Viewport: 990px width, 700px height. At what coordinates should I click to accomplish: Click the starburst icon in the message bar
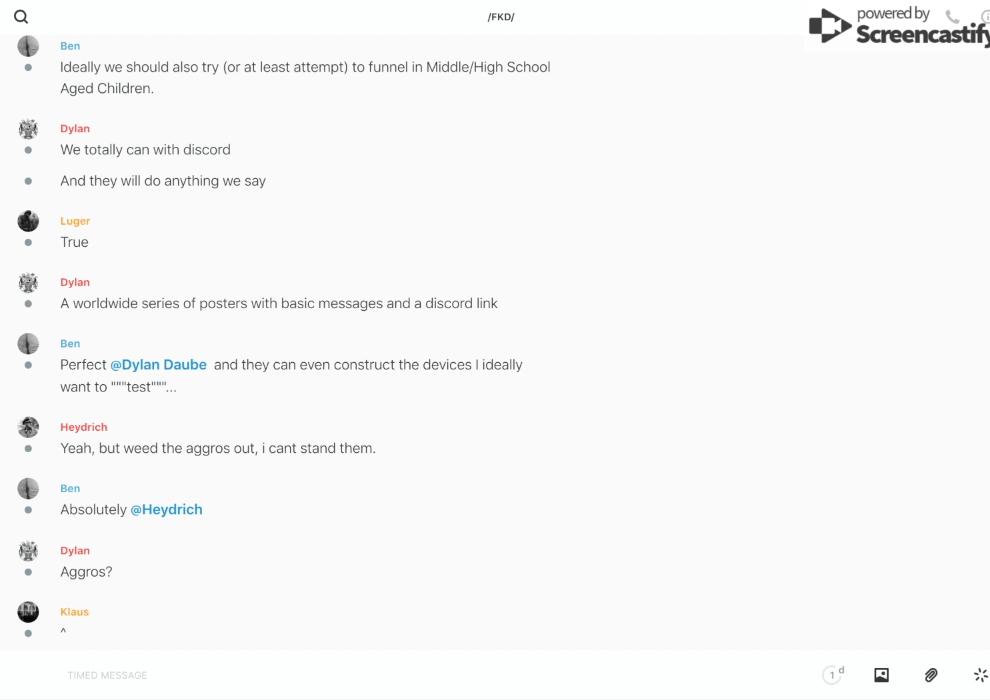click(x=980, y=675)
